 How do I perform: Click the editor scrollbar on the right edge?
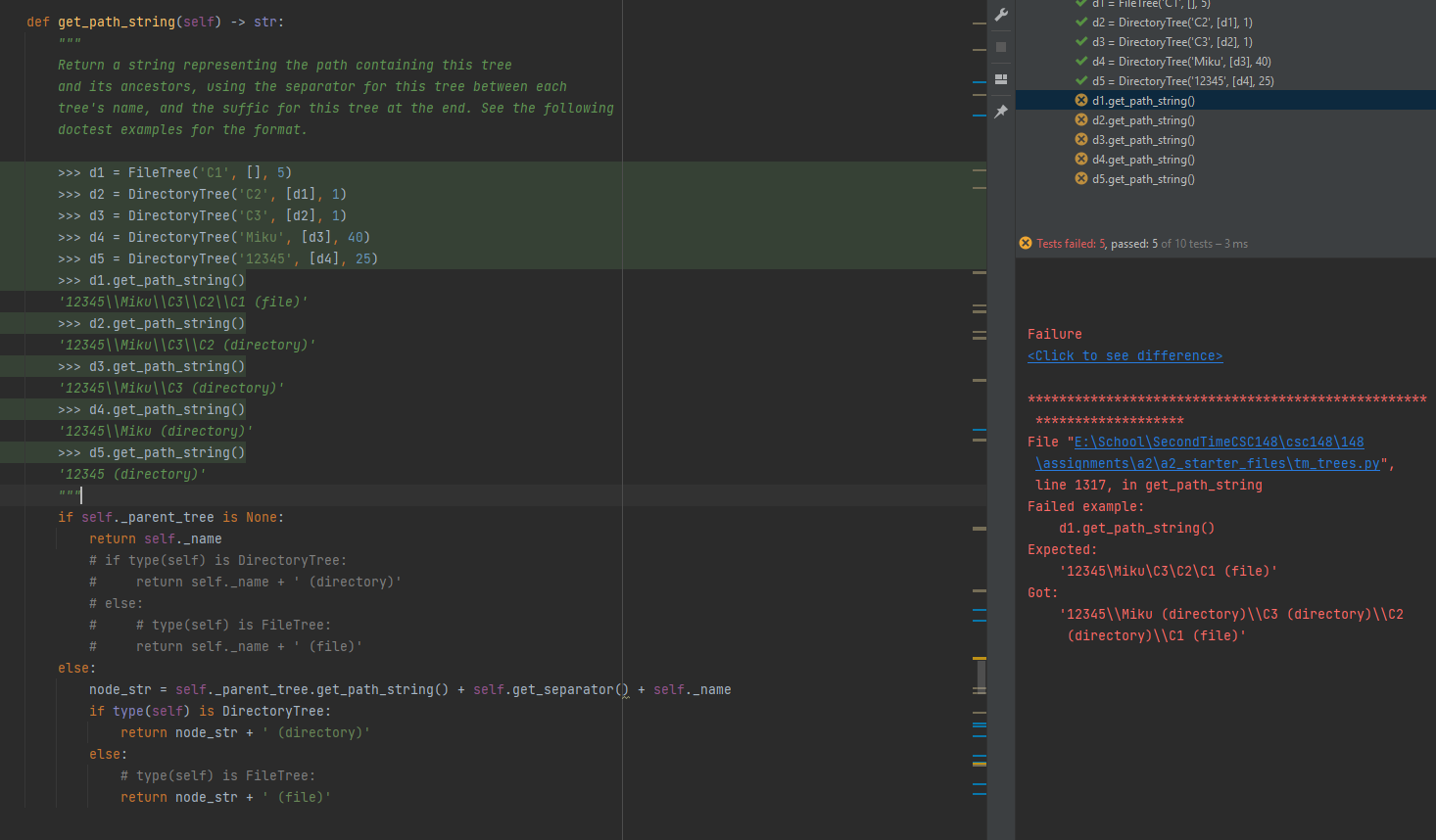coord(981,675)
